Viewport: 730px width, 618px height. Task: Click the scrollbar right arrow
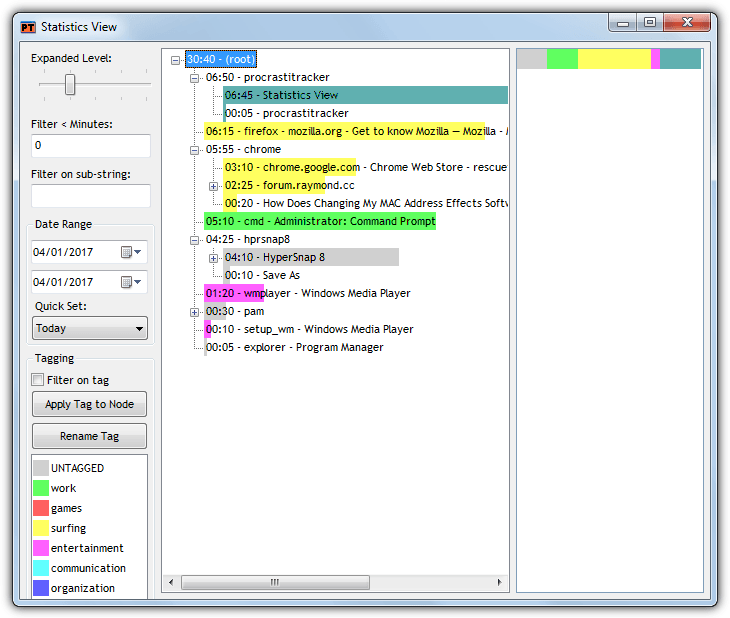click(x=500, y=582)
